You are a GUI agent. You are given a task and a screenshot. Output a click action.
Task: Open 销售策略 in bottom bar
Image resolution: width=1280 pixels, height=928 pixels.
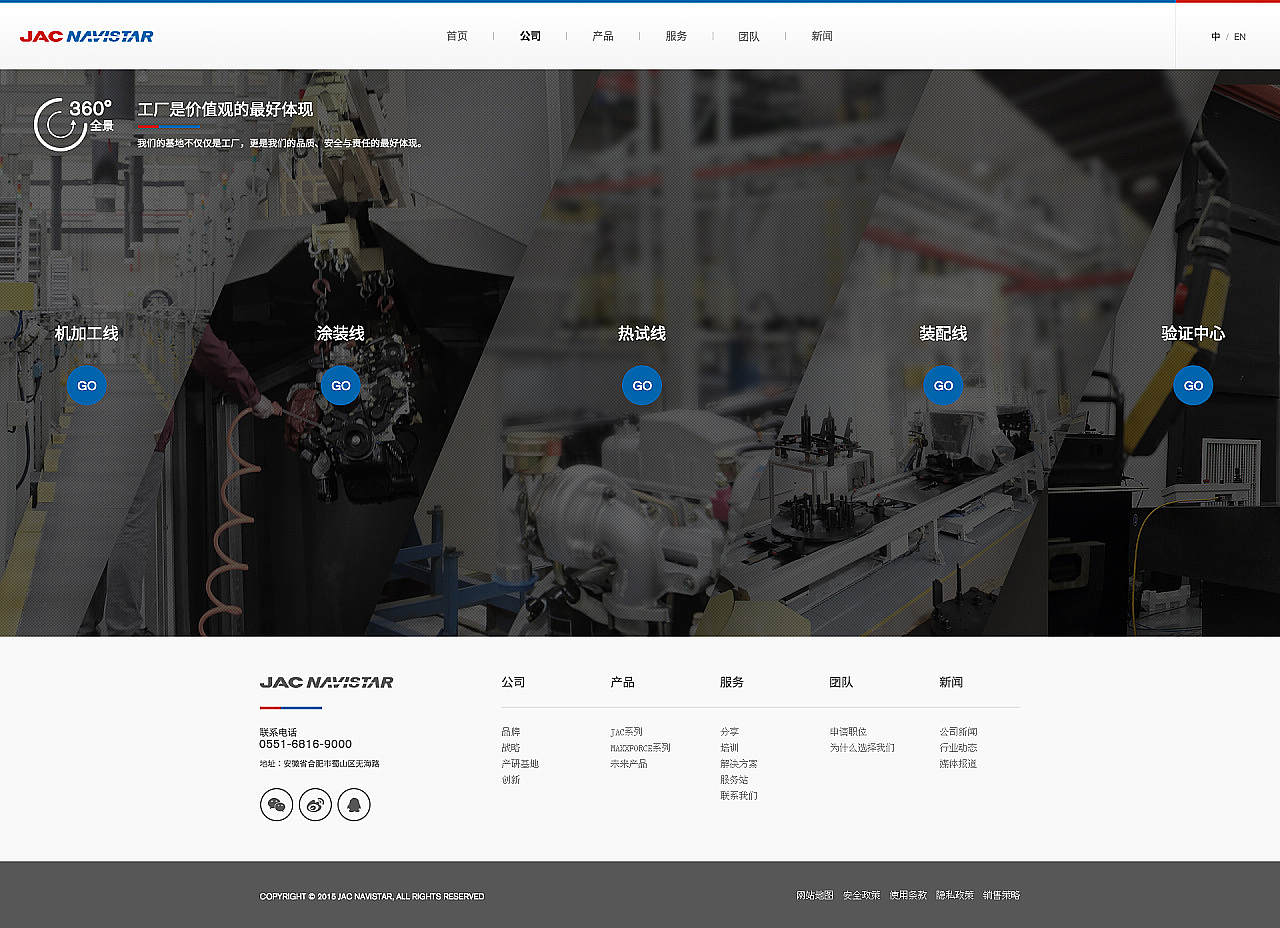point(1002,895)
